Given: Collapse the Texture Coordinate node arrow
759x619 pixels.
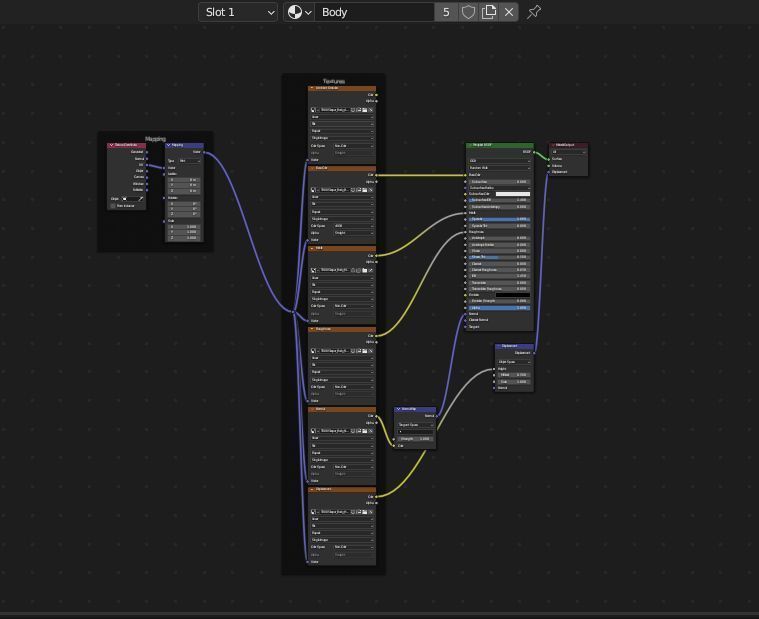Looking at the screenshot, I should pos(111,145).
